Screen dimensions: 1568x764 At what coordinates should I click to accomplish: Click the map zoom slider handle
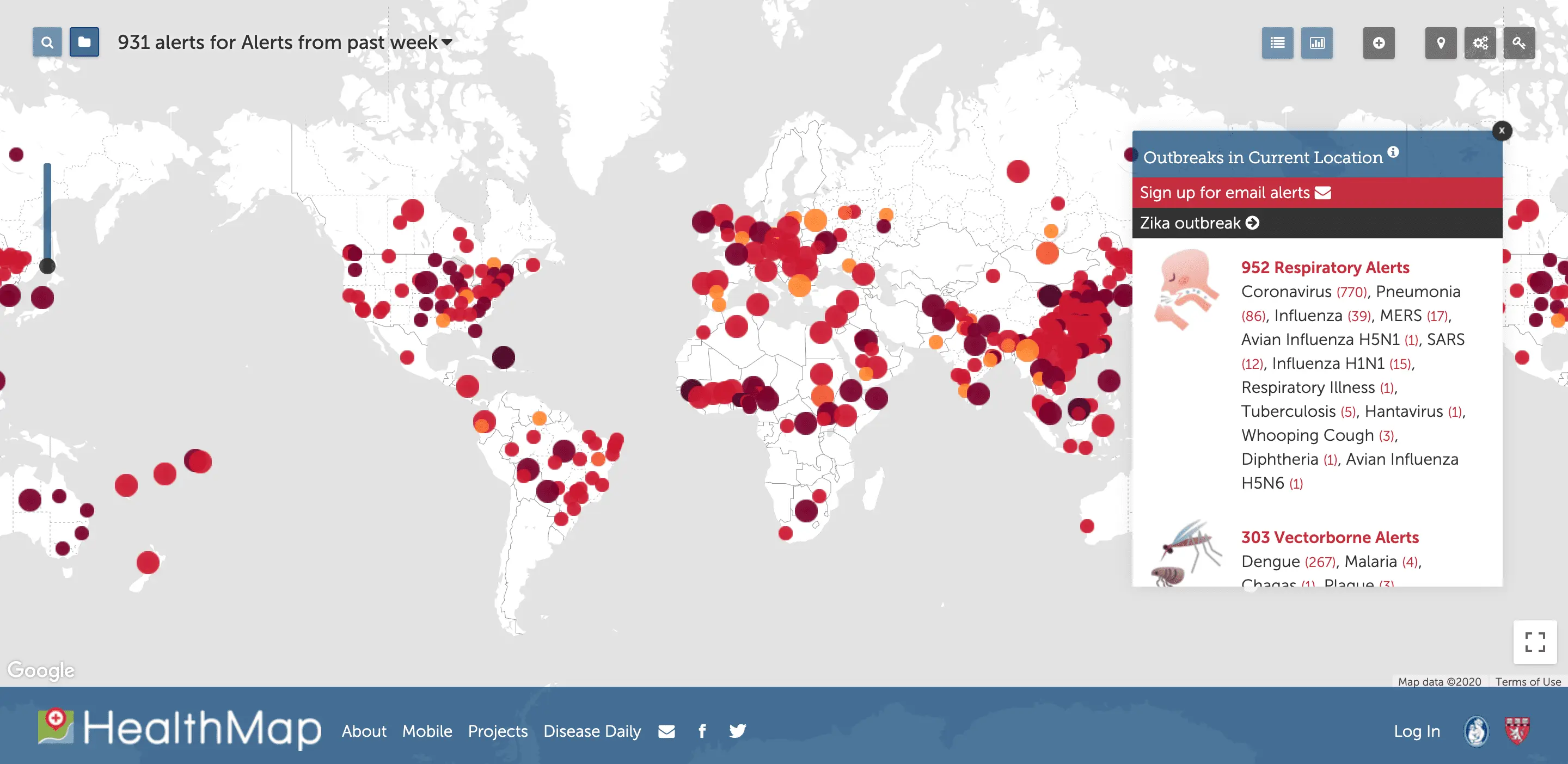(x=47, y=266)
